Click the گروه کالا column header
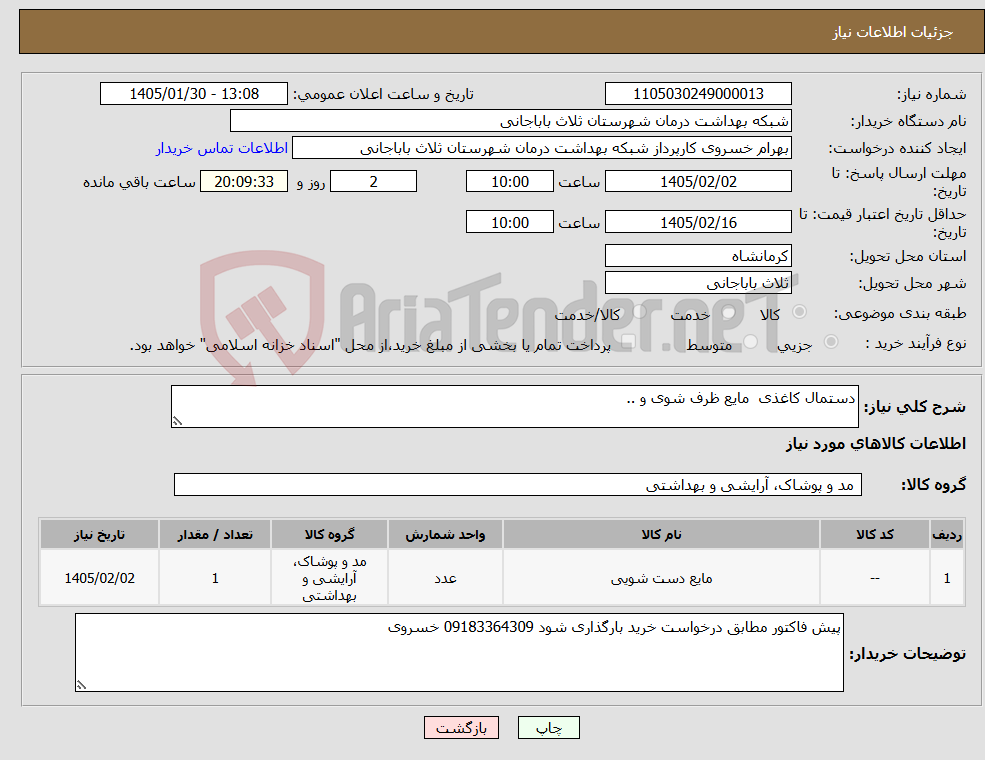 (x=329, y=534)
